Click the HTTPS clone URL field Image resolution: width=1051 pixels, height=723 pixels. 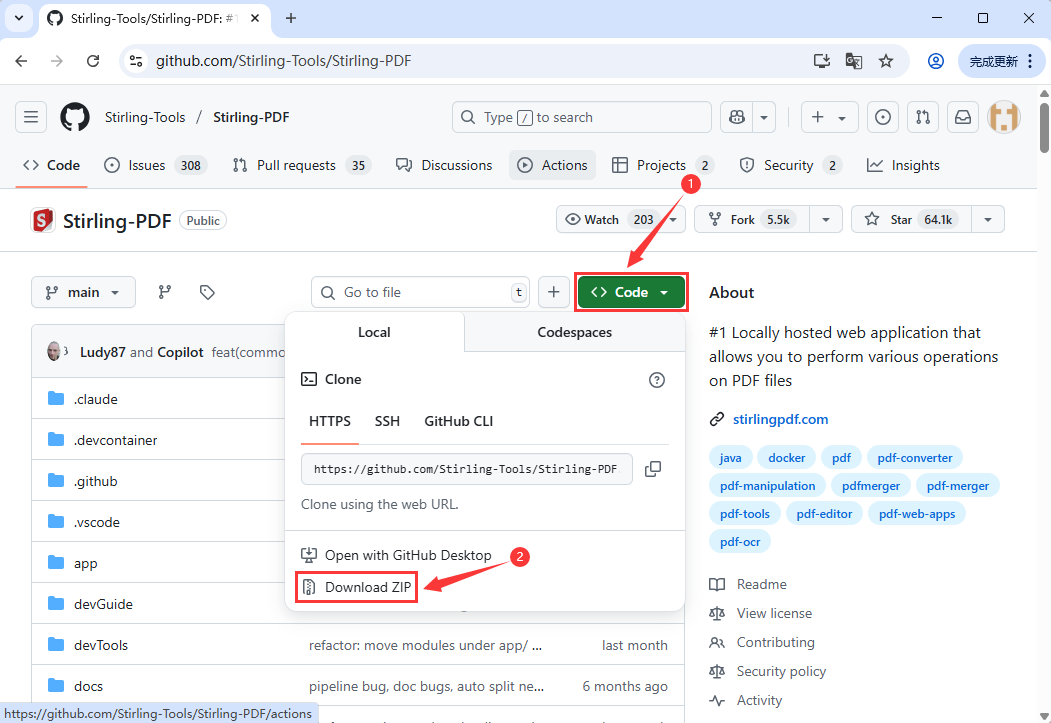467,469
